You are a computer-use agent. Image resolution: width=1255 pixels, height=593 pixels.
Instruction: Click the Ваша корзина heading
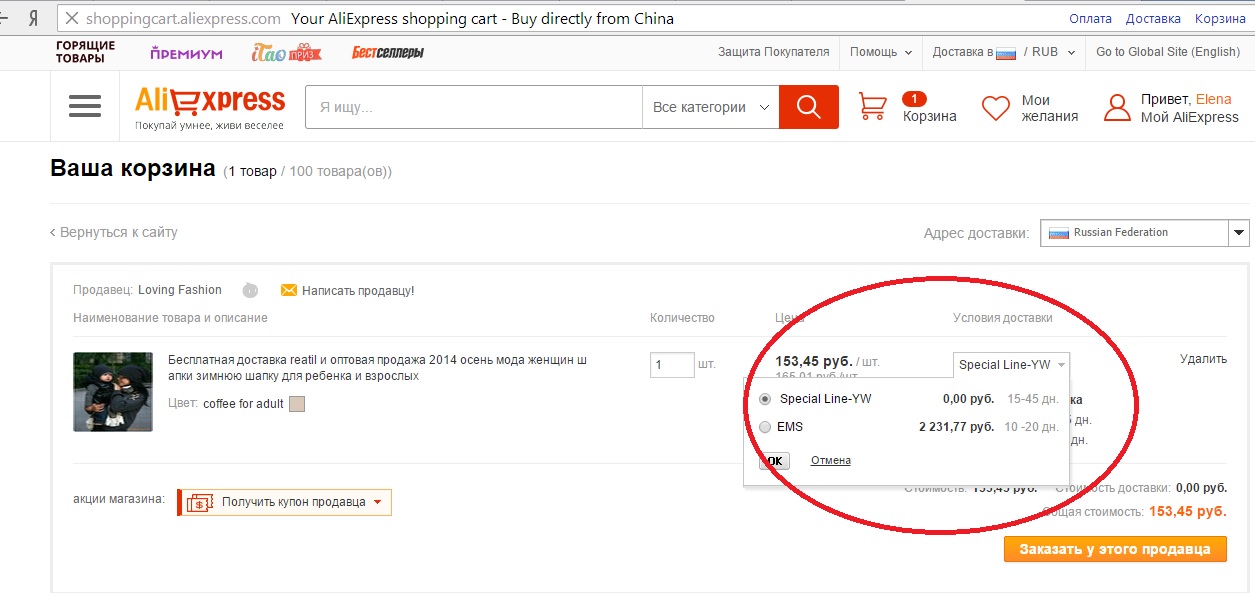point(133,168)
